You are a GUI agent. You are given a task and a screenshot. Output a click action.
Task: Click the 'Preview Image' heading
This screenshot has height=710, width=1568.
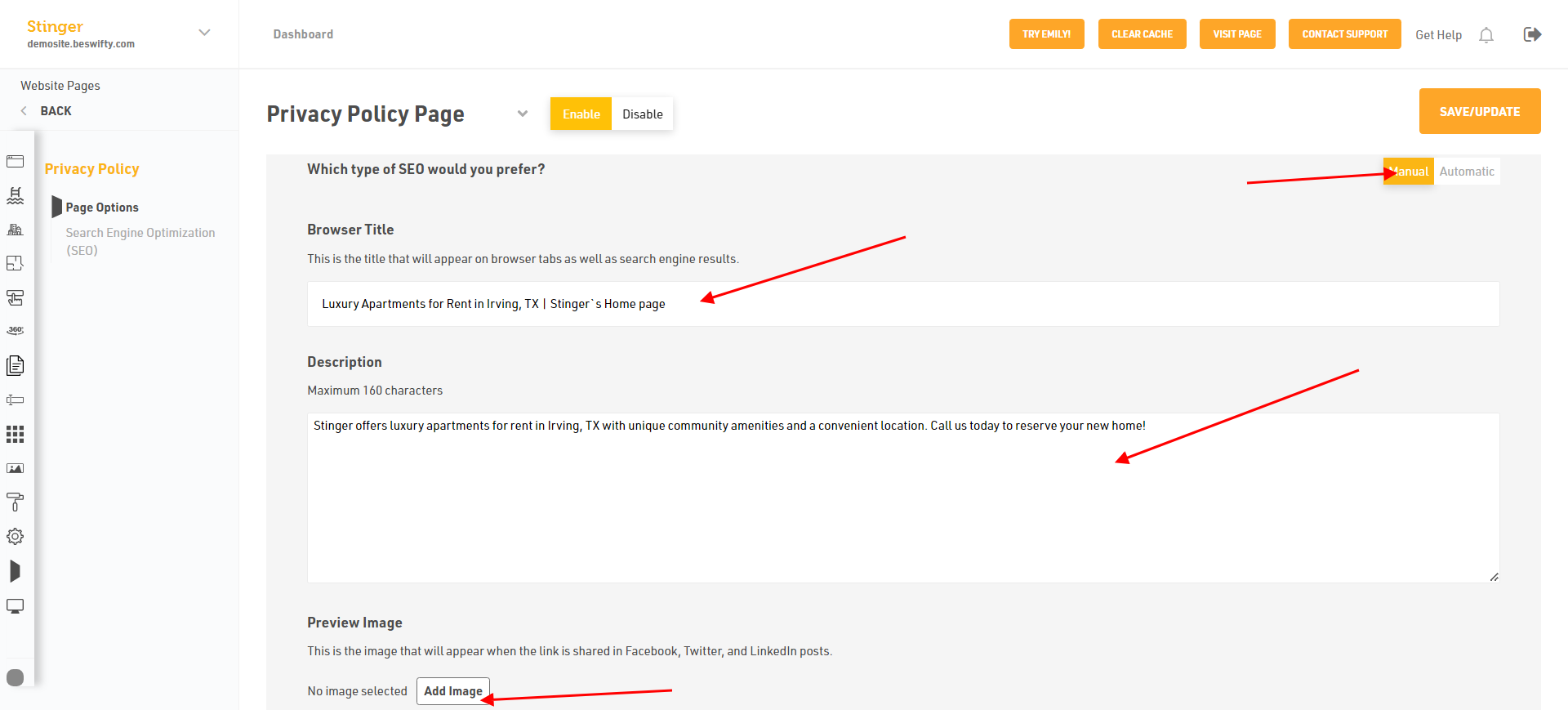pyautogui.click(x=354, y=623)
